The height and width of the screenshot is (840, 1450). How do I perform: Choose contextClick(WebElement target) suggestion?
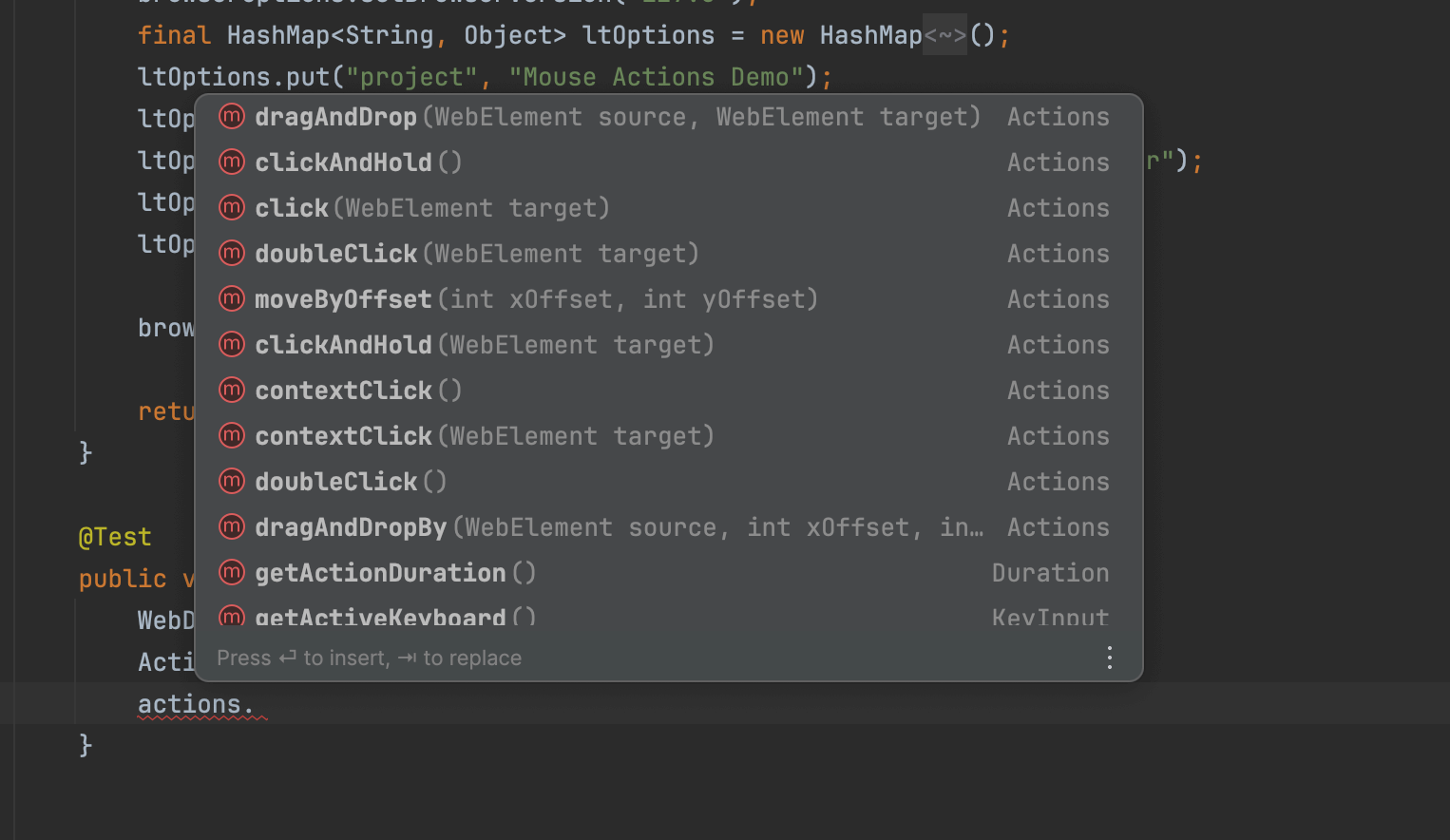click(x=483, y=435)
